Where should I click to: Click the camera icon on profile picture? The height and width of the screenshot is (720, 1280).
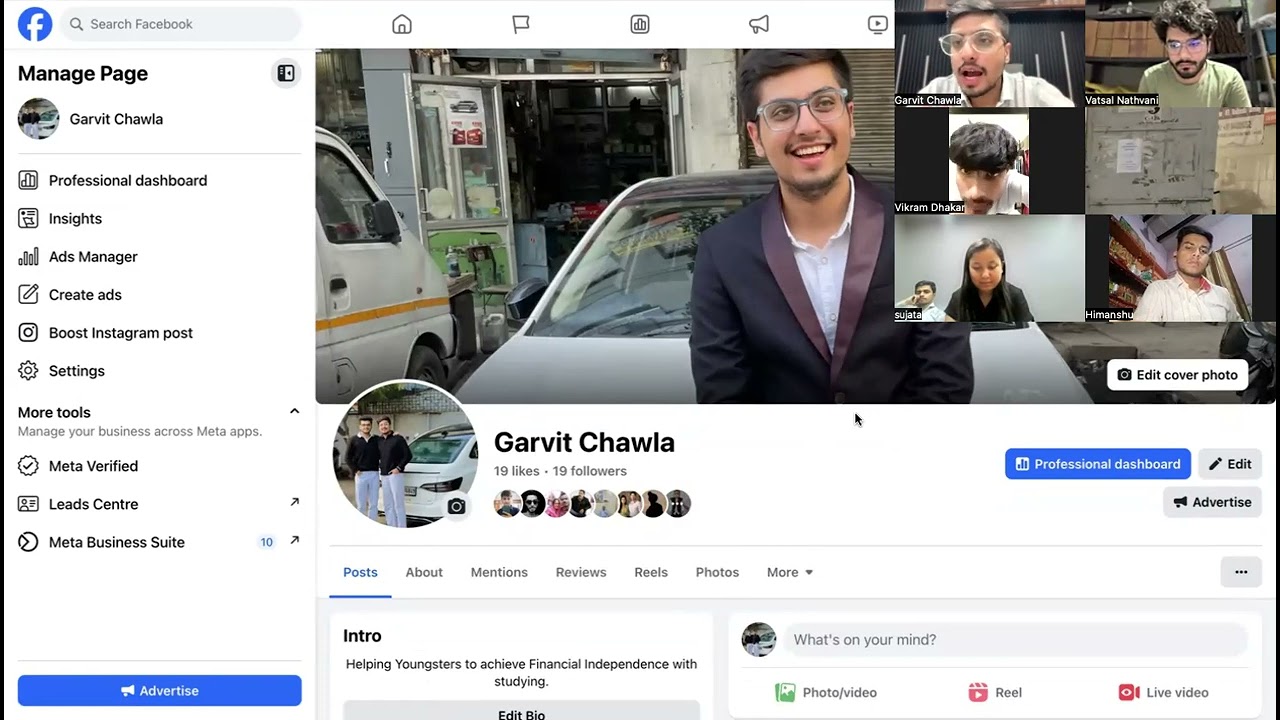tap(456, 507)
